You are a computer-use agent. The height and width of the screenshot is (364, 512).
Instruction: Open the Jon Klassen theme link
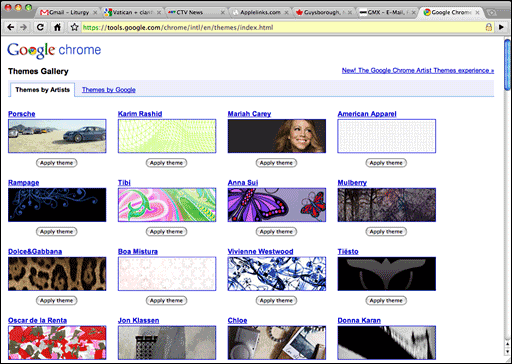click(x=138, y=320)
